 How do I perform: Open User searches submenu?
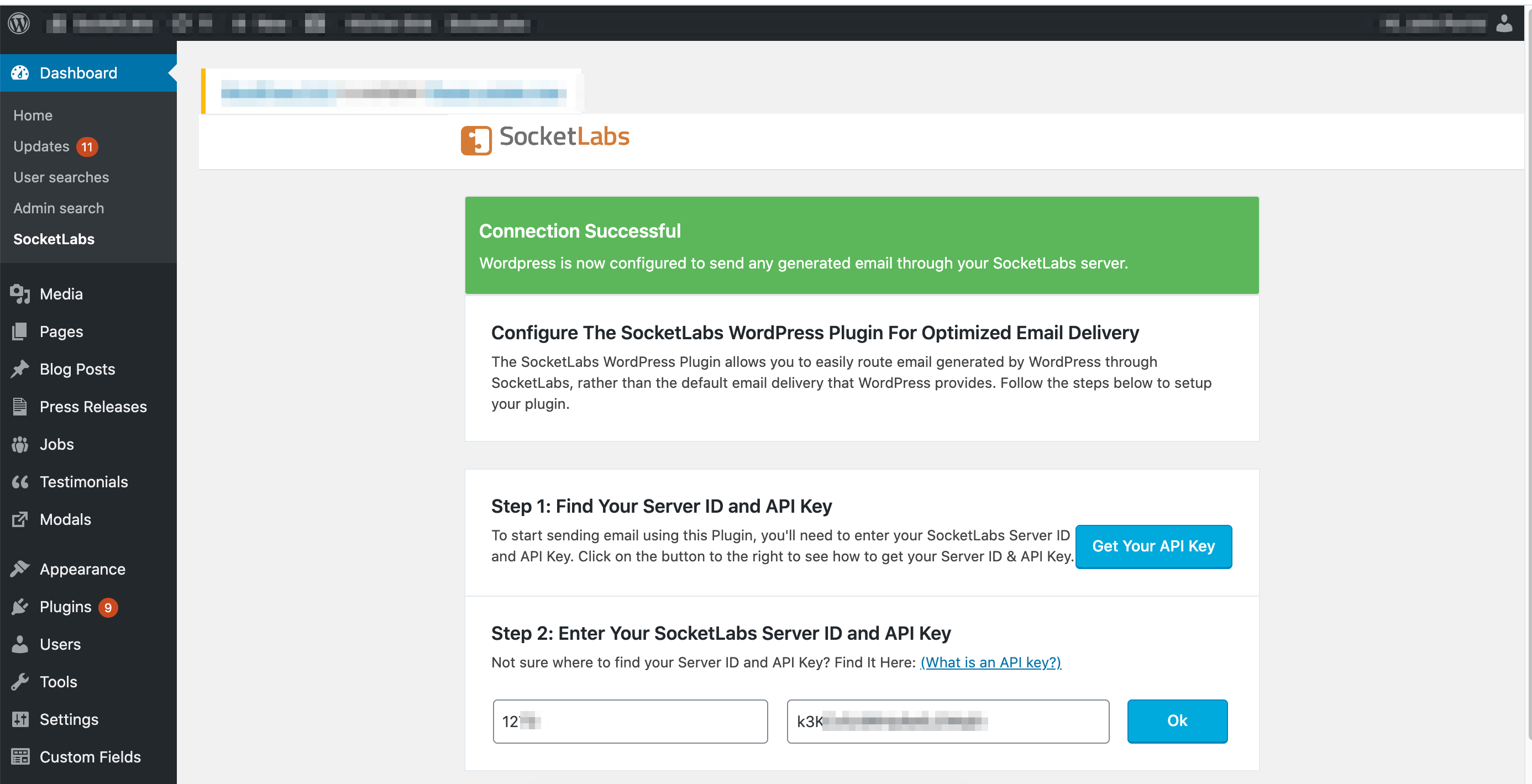point(61,177)
